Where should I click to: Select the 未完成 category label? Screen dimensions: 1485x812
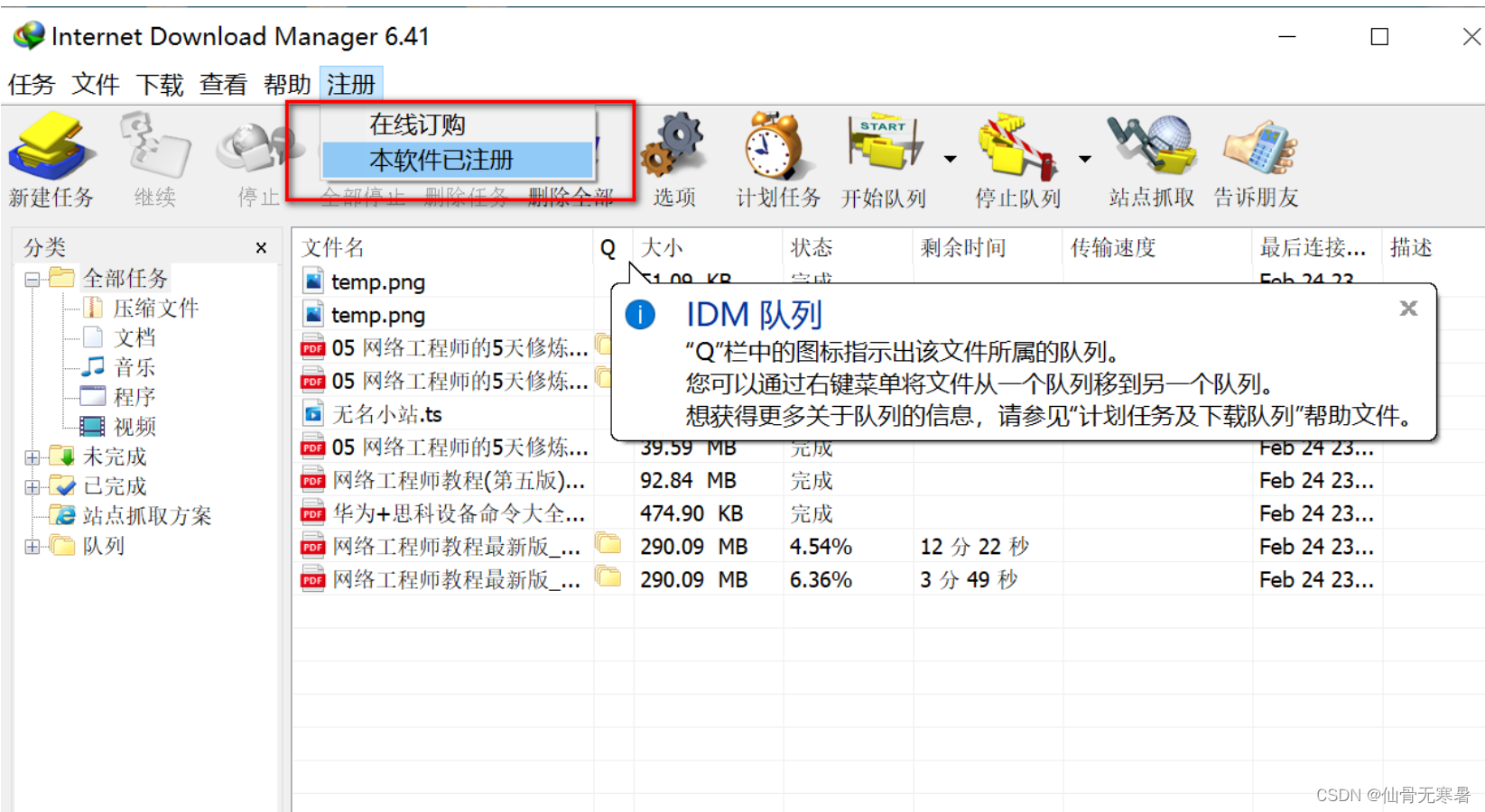115,457
